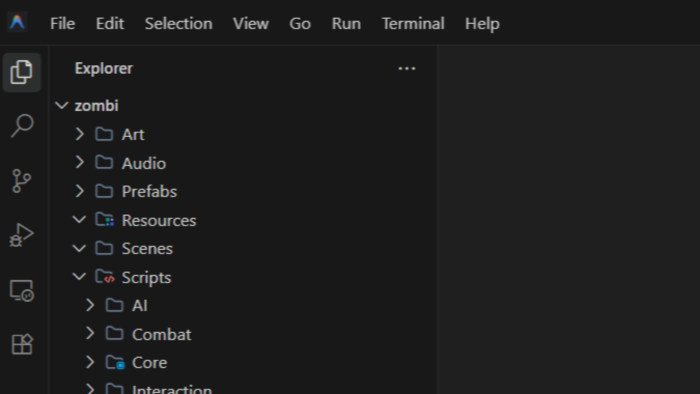Open the Selection menu
This screenshot has width=700, height=394.
pos(178,23)
